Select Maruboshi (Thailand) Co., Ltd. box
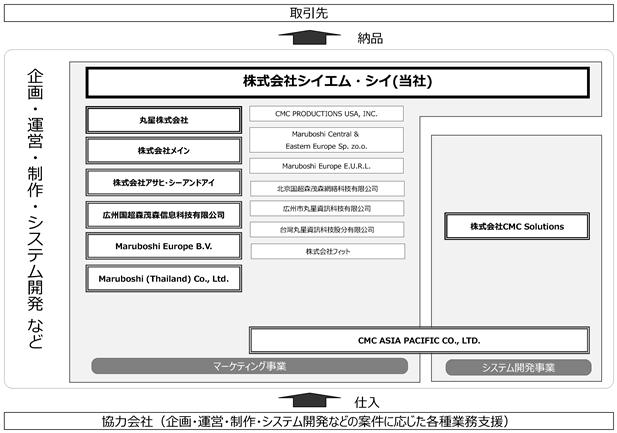 164,279
